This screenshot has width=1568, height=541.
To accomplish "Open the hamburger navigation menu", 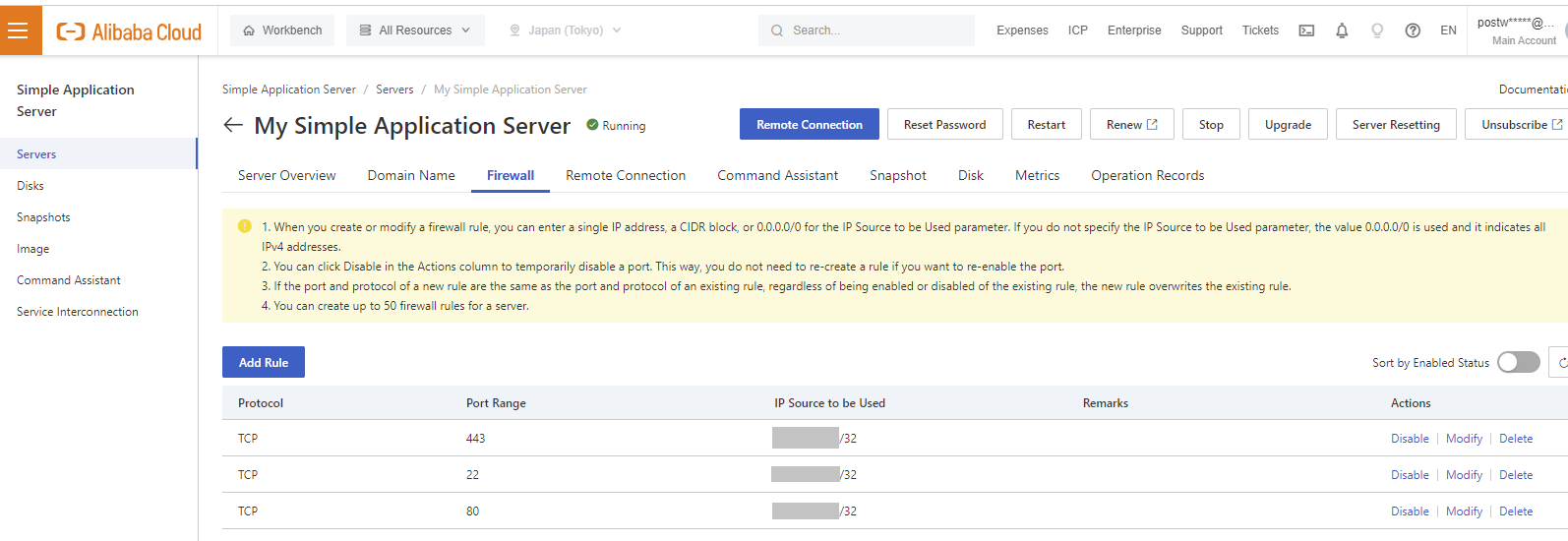I will coord(18,30).
